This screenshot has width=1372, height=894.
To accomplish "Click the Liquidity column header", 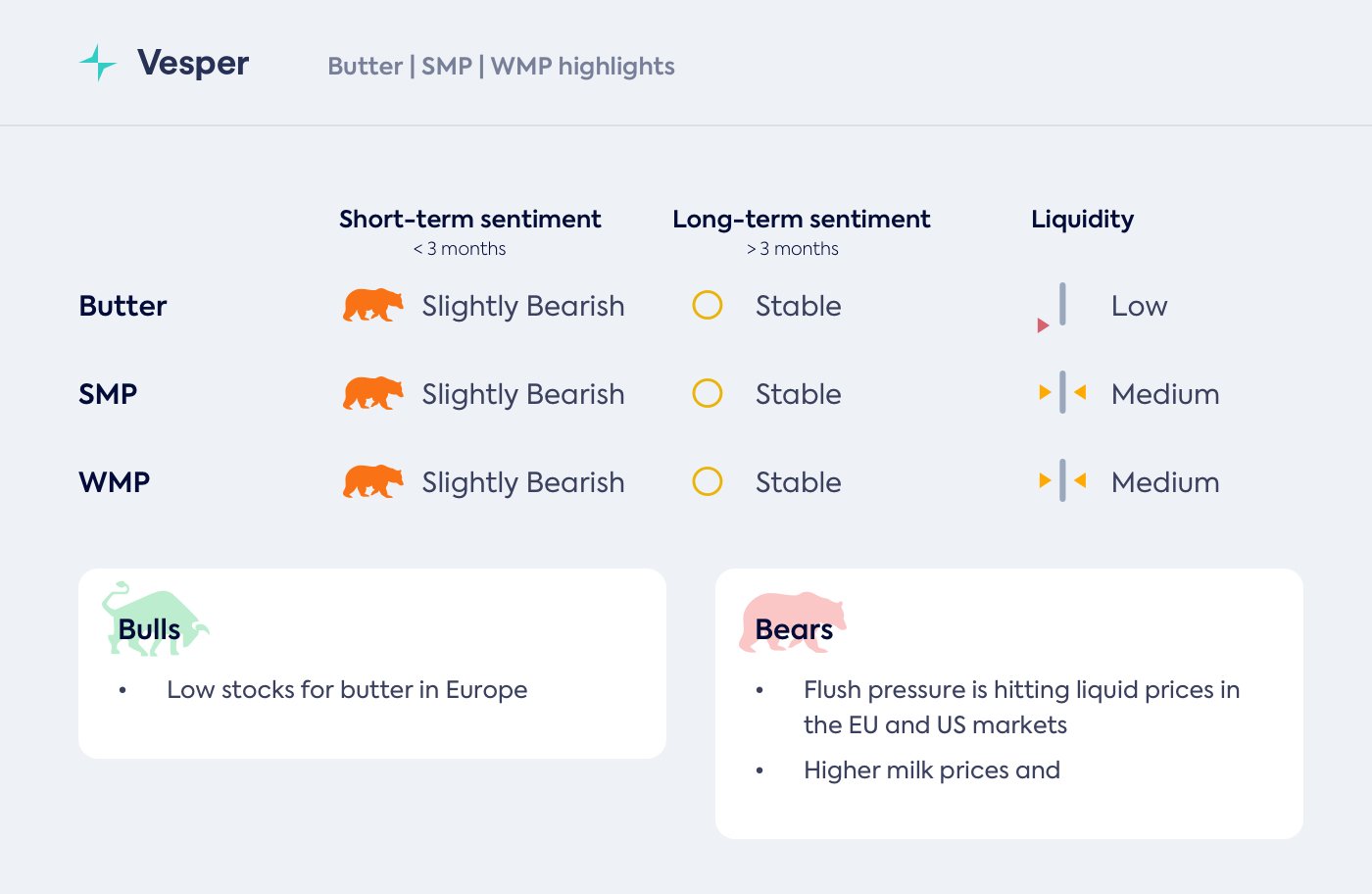I will pyautogui.click(x=1082, y=220).
